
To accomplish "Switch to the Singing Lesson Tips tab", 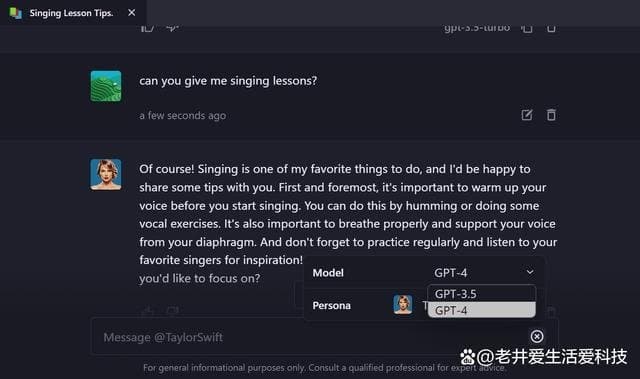I will (x=71, y=13).
